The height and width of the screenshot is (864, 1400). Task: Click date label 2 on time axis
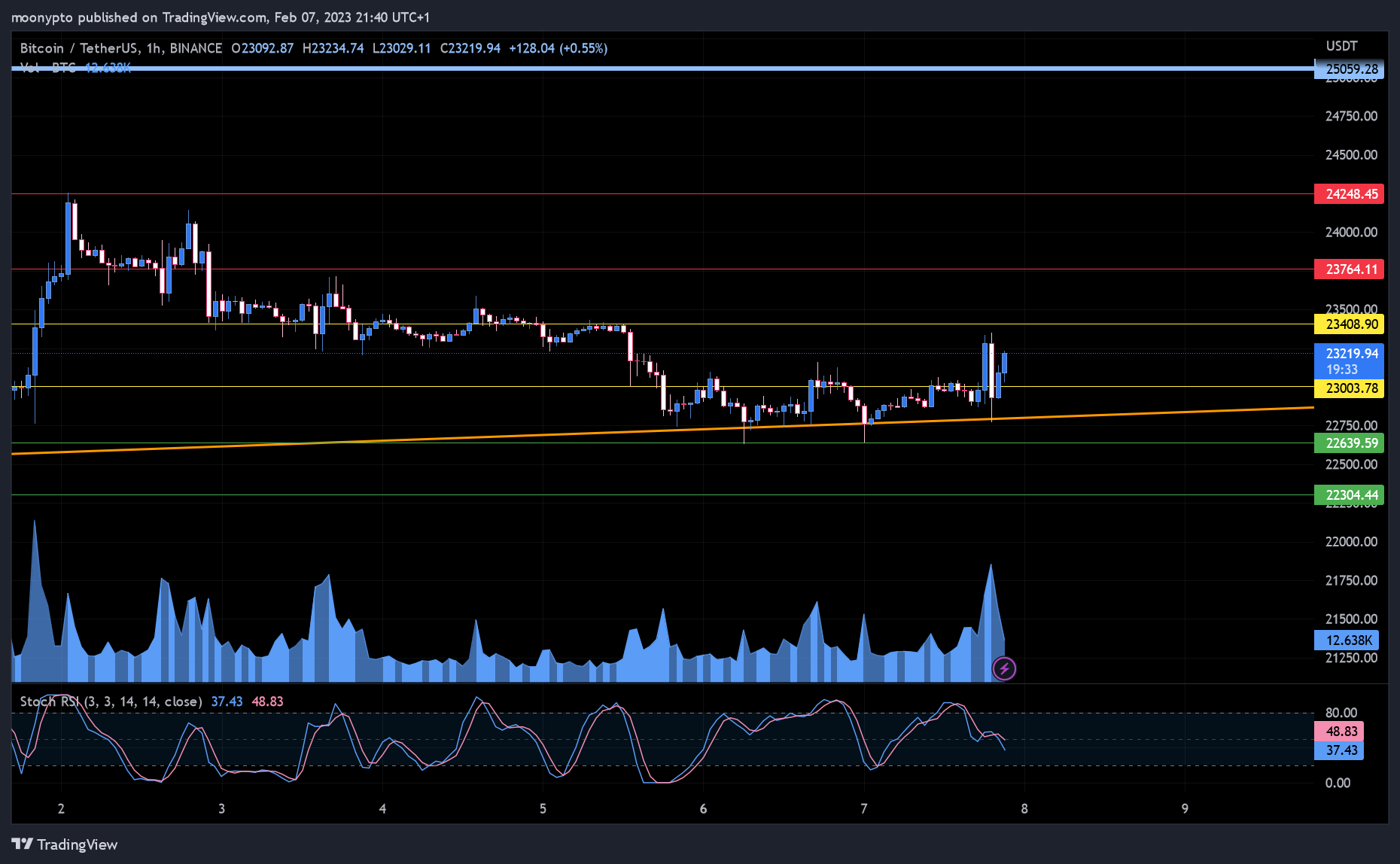(x=61, y=809)
